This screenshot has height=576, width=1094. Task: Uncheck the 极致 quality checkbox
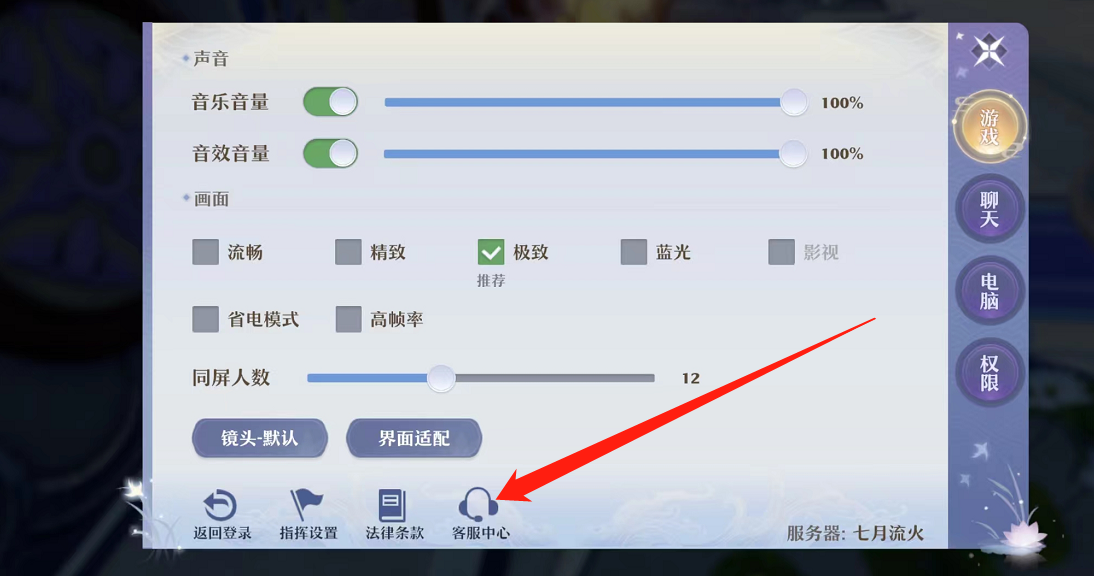491,252
